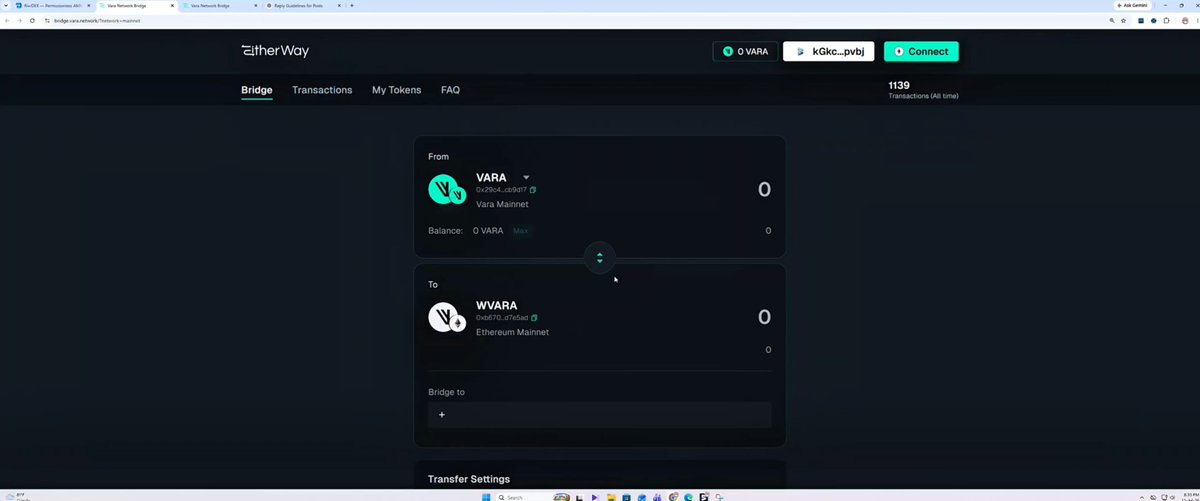The width and height of the screenshot is (1200, 501).
Task: Click the address bar URL
Action: pos(98,20)
